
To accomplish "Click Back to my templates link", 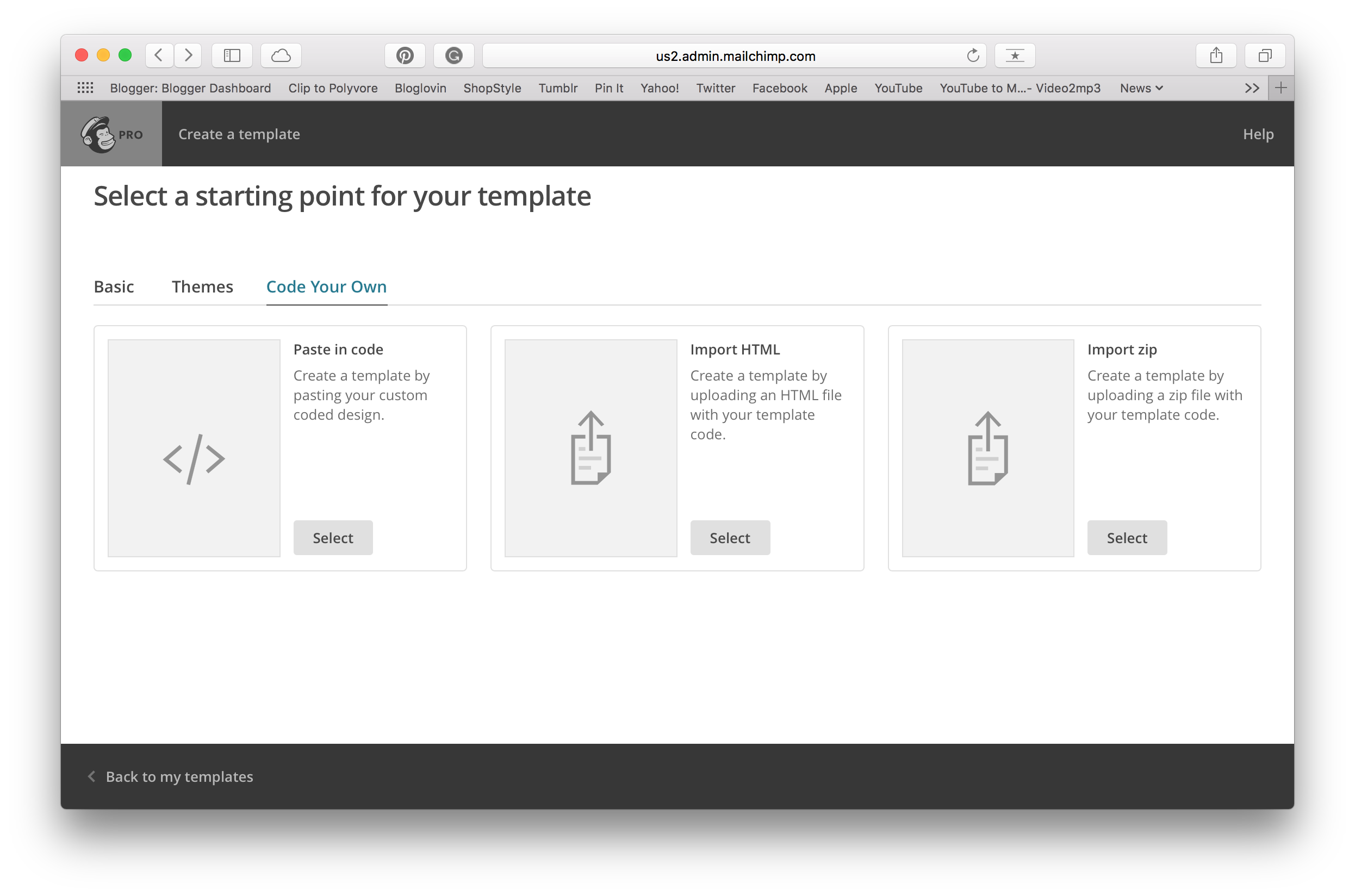I will tap(179, 775).
